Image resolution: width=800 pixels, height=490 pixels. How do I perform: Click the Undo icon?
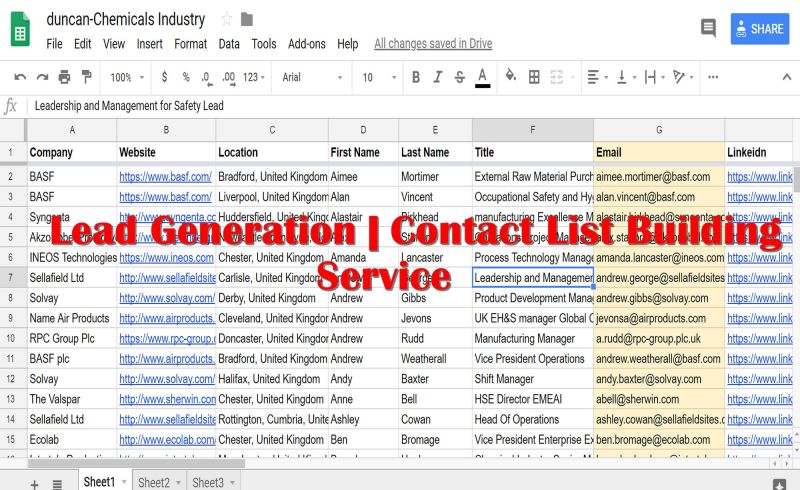20,78
